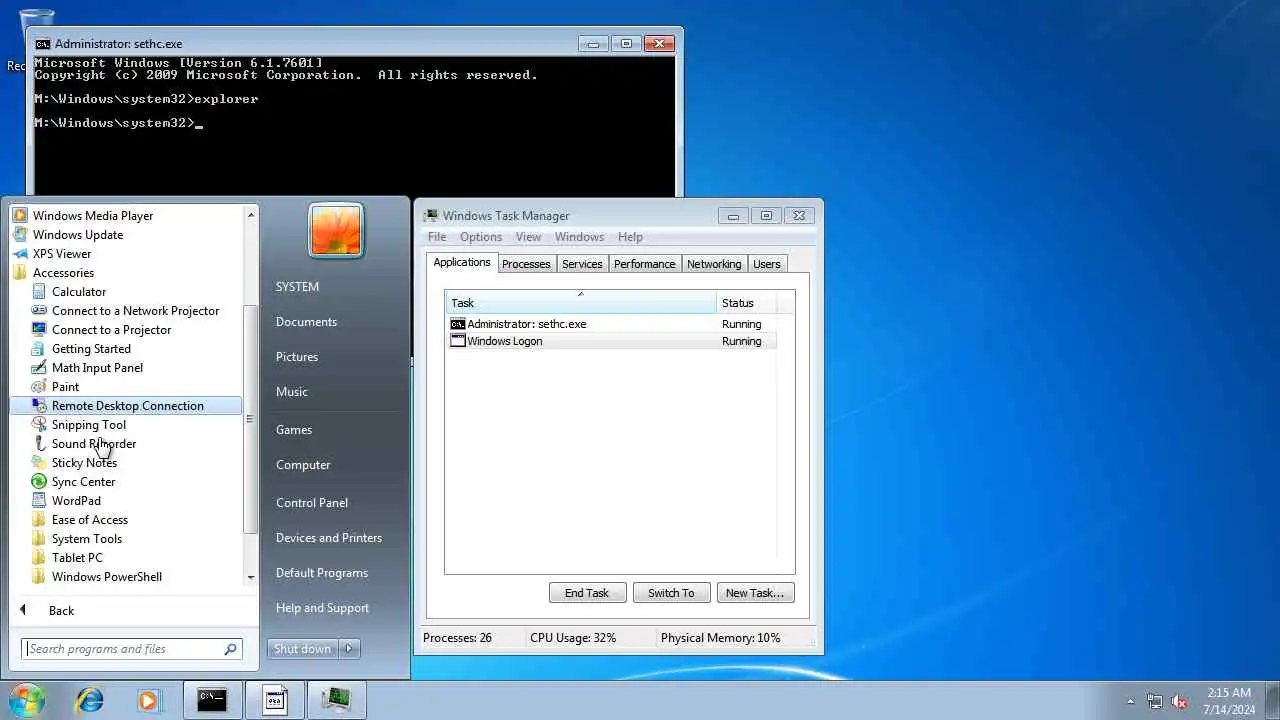Sort tasks by the Task column header
The height and width of the screenshot is (720, 1280).
coord(580,303)
